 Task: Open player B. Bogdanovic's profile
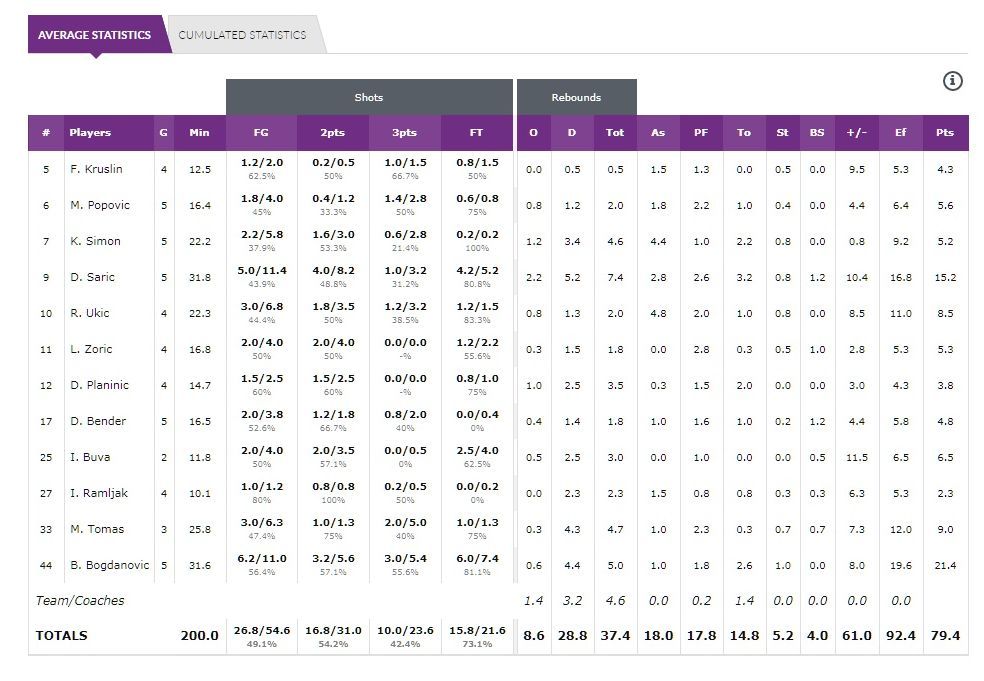coord(109,565)
